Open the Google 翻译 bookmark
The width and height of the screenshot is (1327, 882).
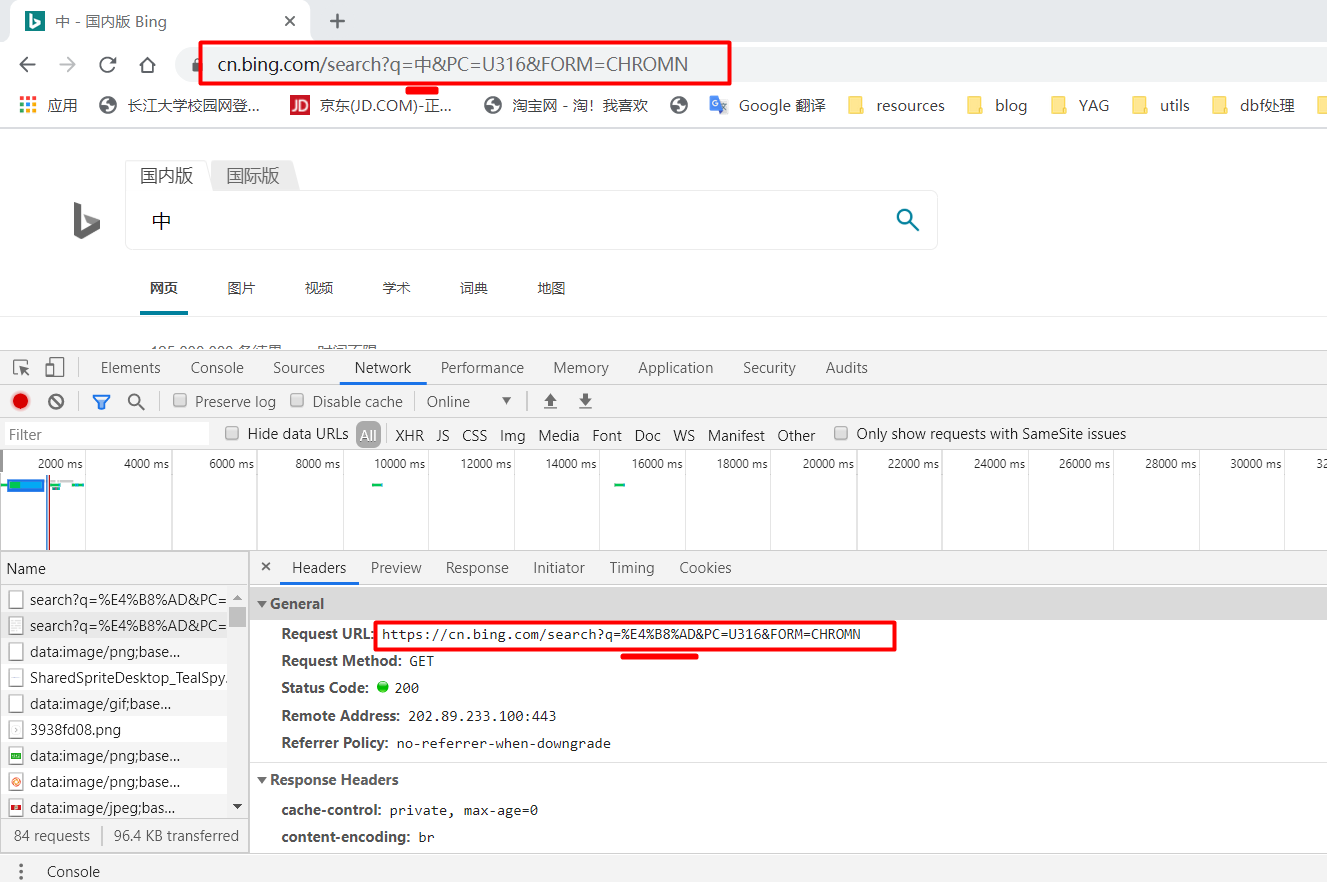(x=767, y=105)
